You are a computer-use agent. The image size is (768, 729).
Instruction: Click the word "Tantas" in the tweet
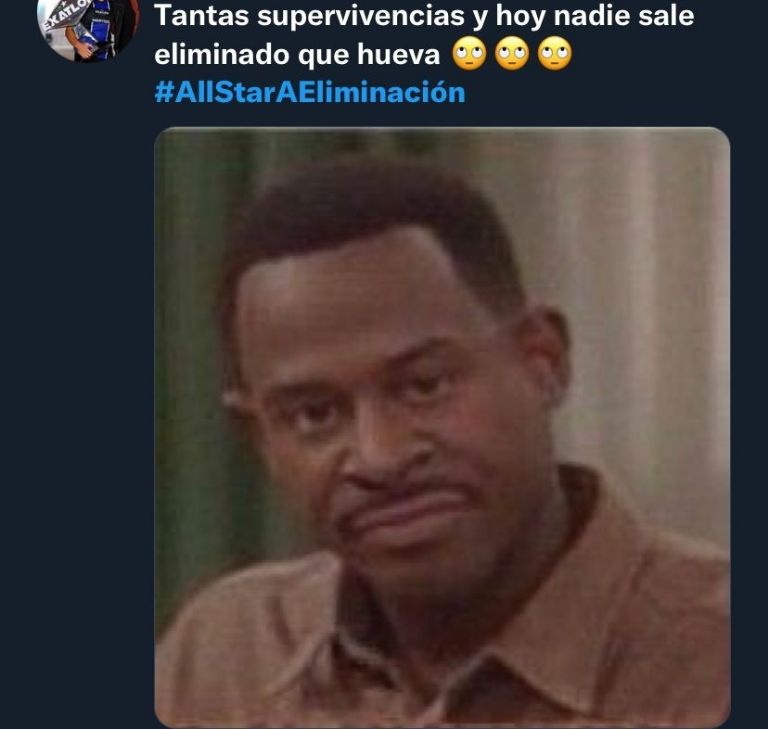(202, 16)
